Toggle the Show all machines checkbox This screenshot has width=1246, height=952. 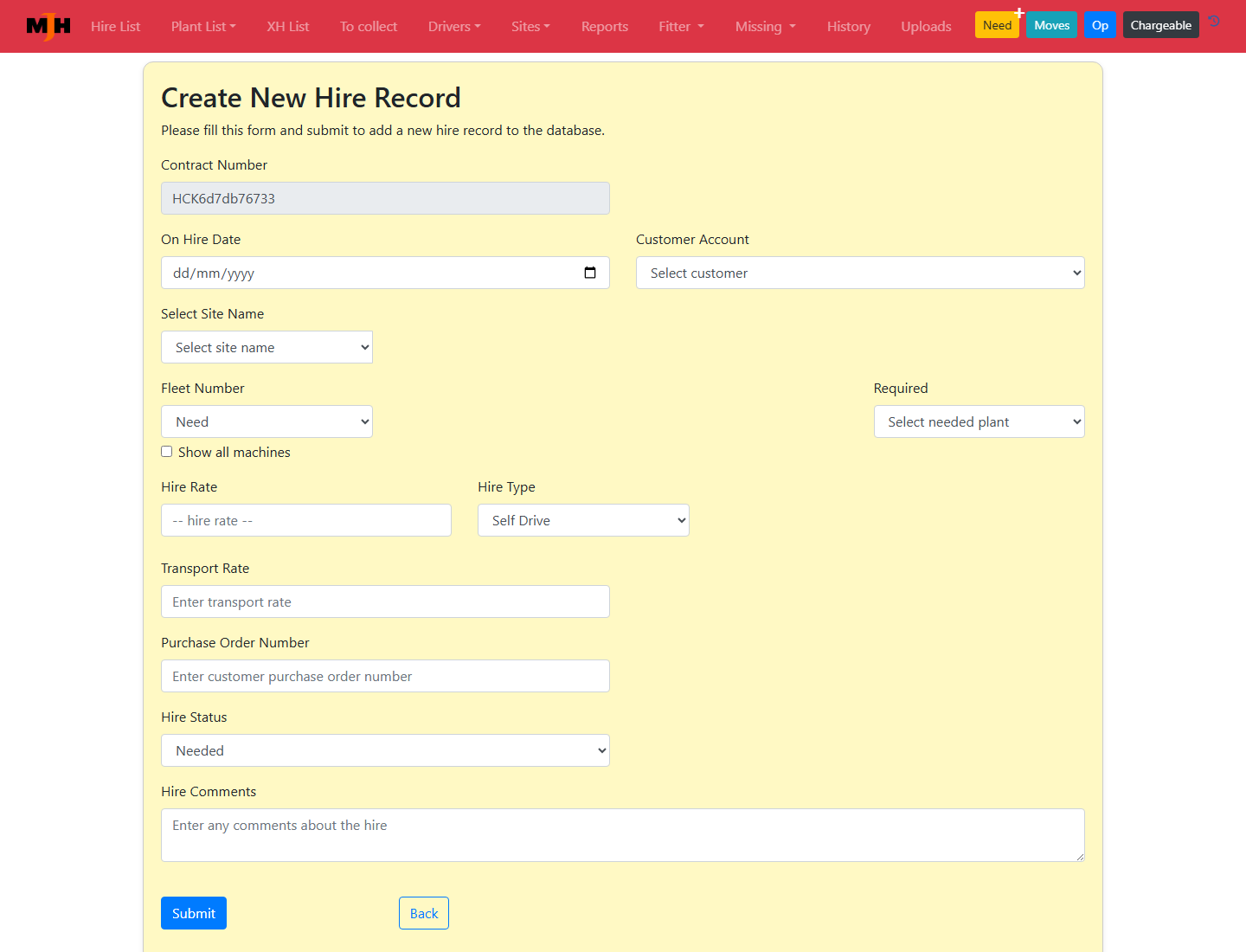tap(167, 452)
